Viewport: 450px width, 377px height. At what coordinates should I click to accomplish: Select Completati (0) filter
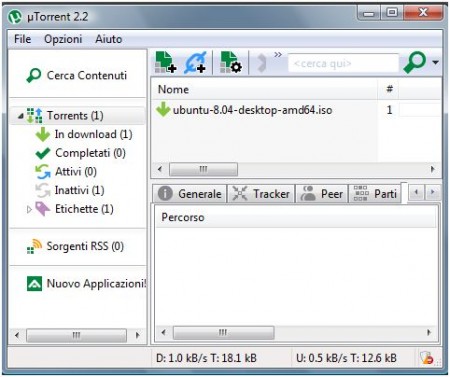click(x=90, y=153)
